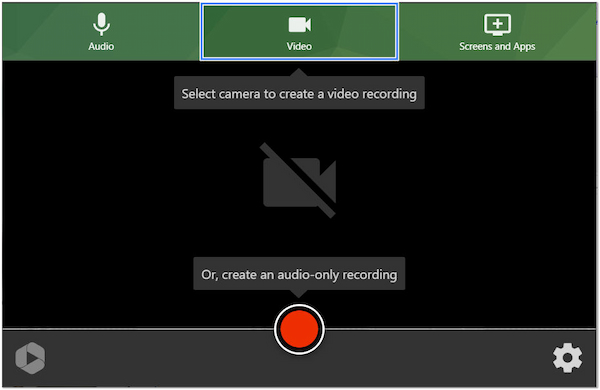
Task: Open the Screens and Apps tab
Action: [x=497, y=32]
